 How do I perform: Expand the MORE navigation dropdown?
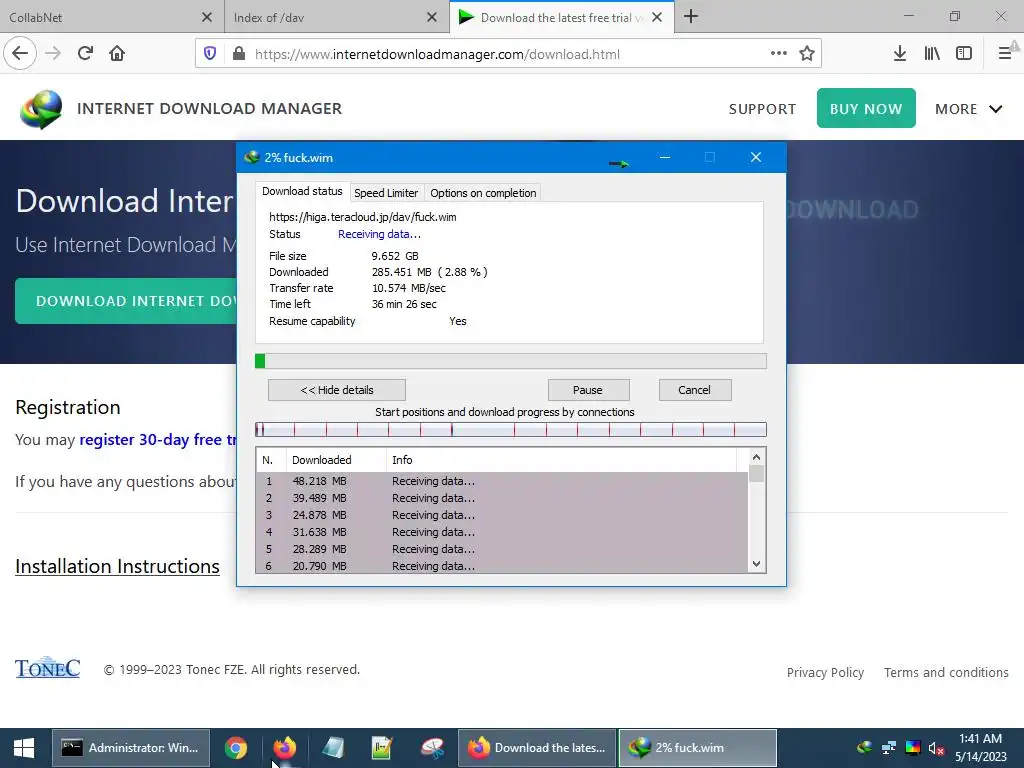click(x=968, y=109)
